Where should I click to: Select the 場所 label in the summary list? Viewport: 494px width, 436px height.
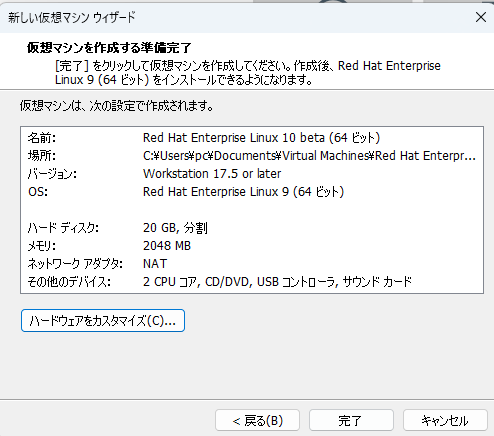tap(42, 156)
